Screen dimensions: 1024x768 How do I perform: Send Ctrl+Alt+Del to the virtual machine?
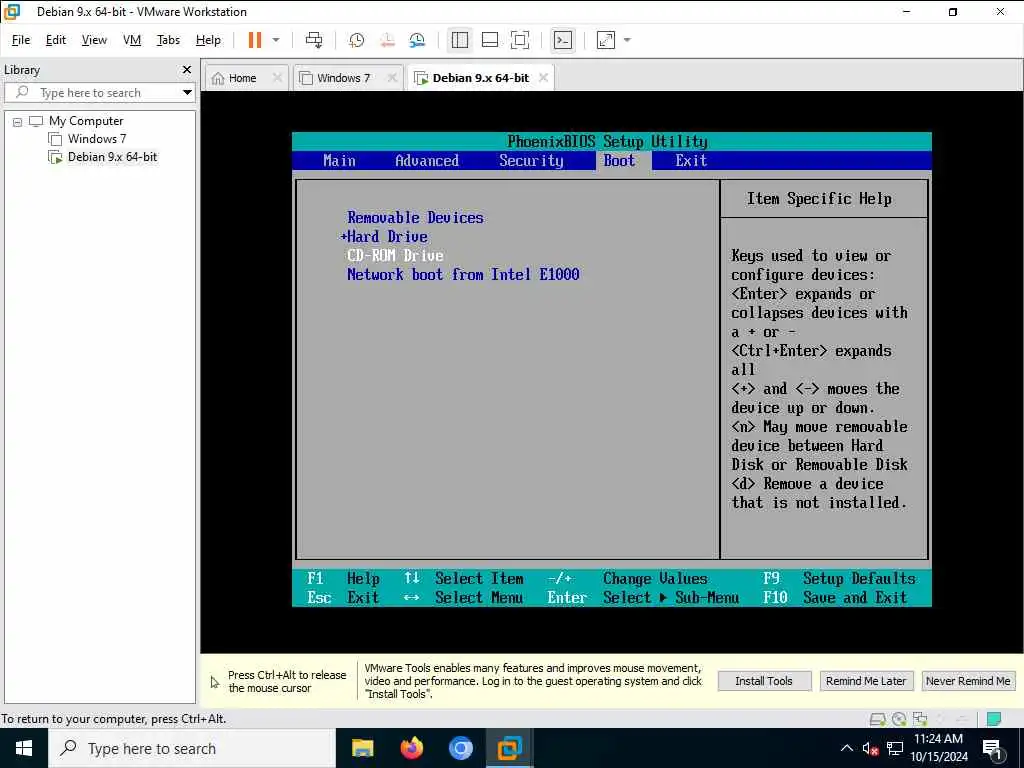coord(314,40)
